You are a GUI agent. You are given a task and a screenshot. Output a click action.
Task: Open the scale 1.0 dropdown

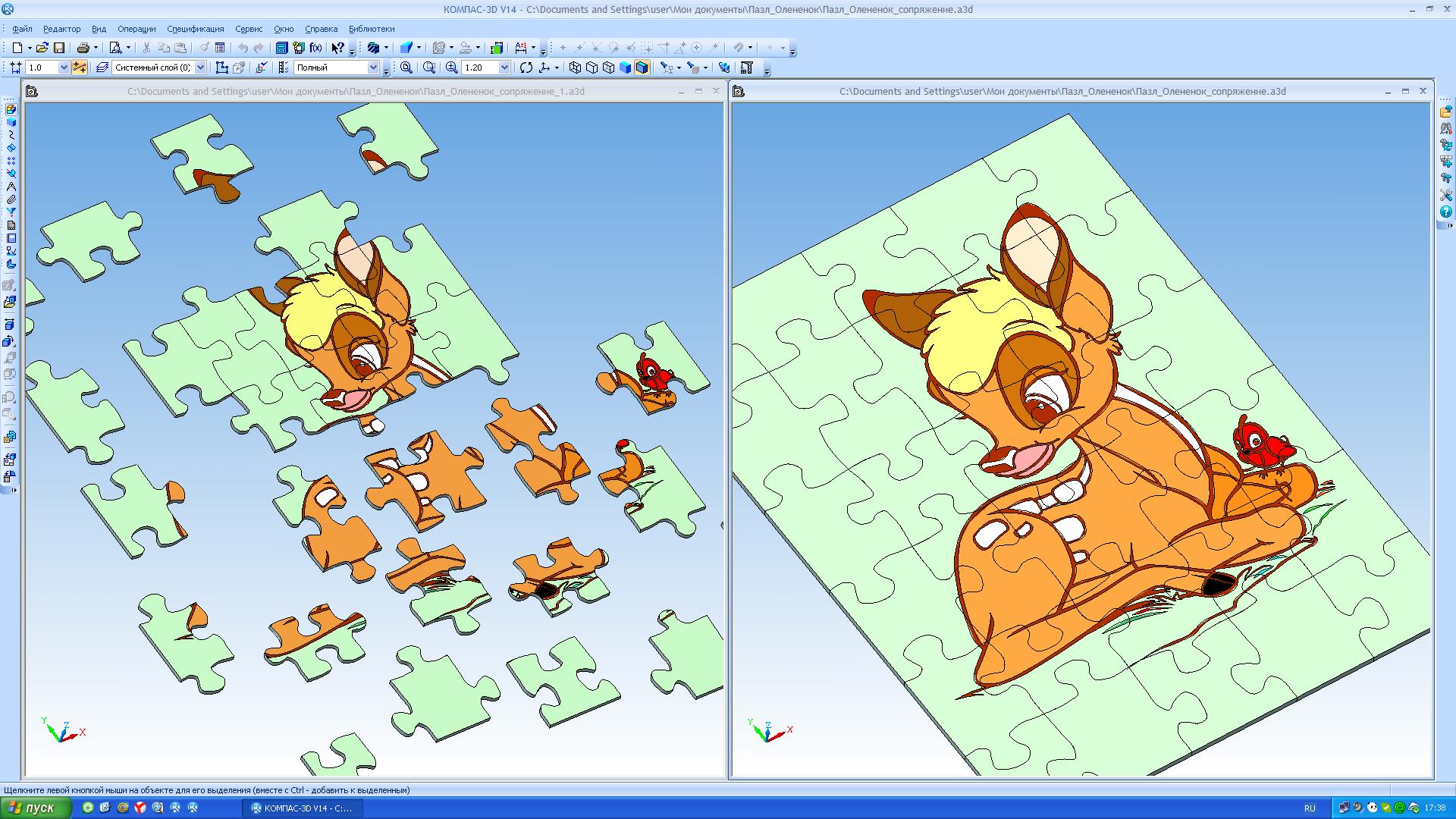tap(64, 67)
